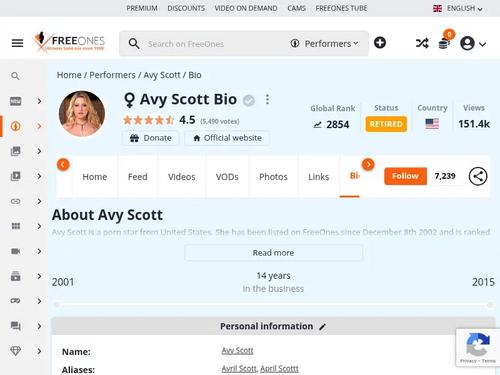Click the star rating bar
500x375 pixels.
[x=149, y=120]
